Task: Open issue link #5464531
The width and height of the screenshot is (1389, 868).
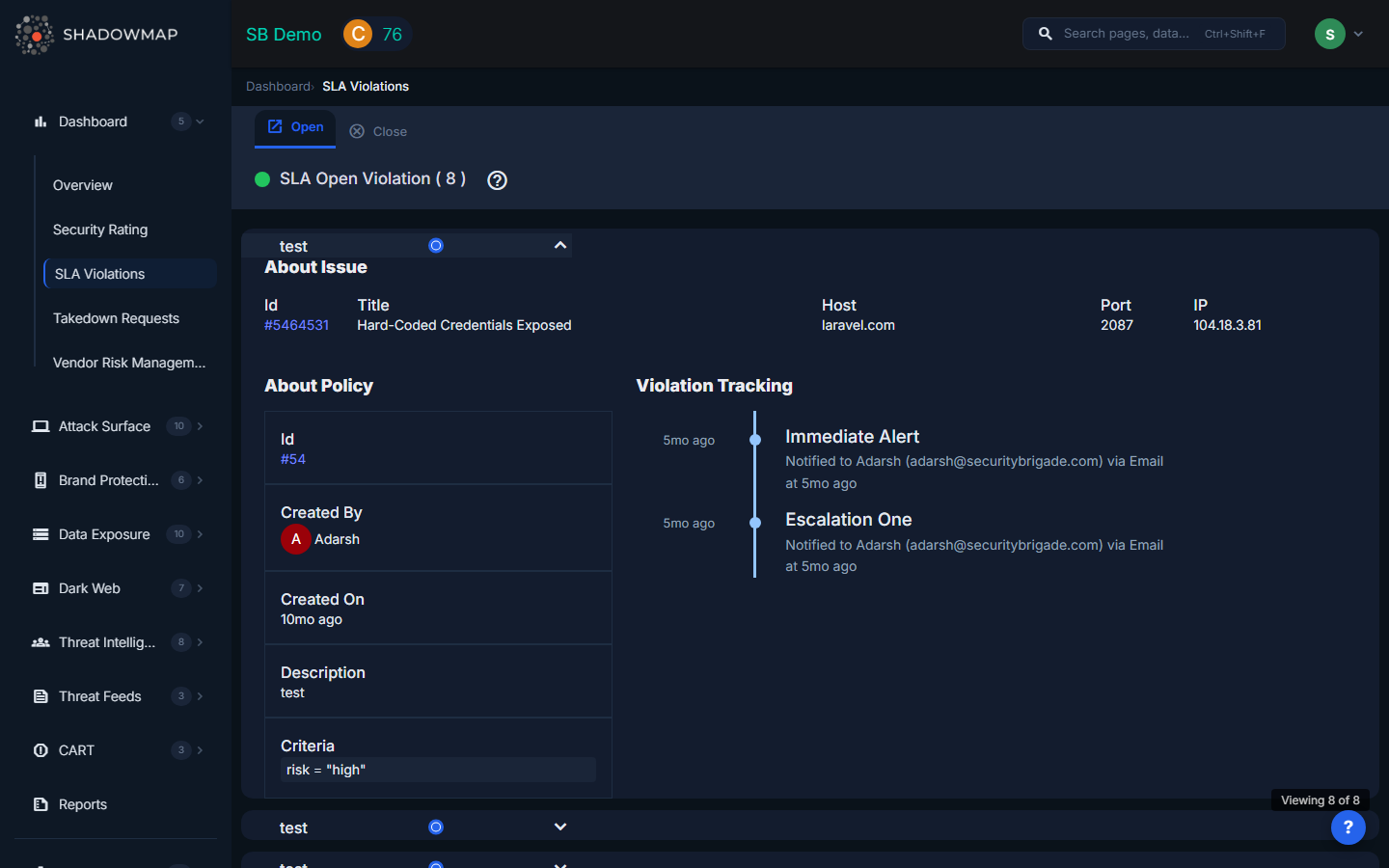Action: (x=296, y=325)
